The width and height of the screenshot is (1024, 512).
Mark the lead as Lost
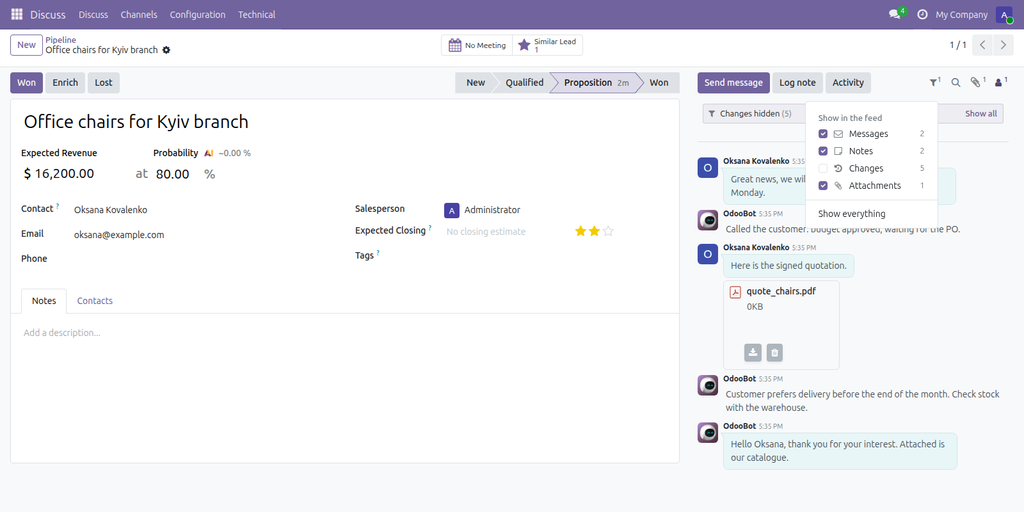pyautogui.click(x=103, y=83)
